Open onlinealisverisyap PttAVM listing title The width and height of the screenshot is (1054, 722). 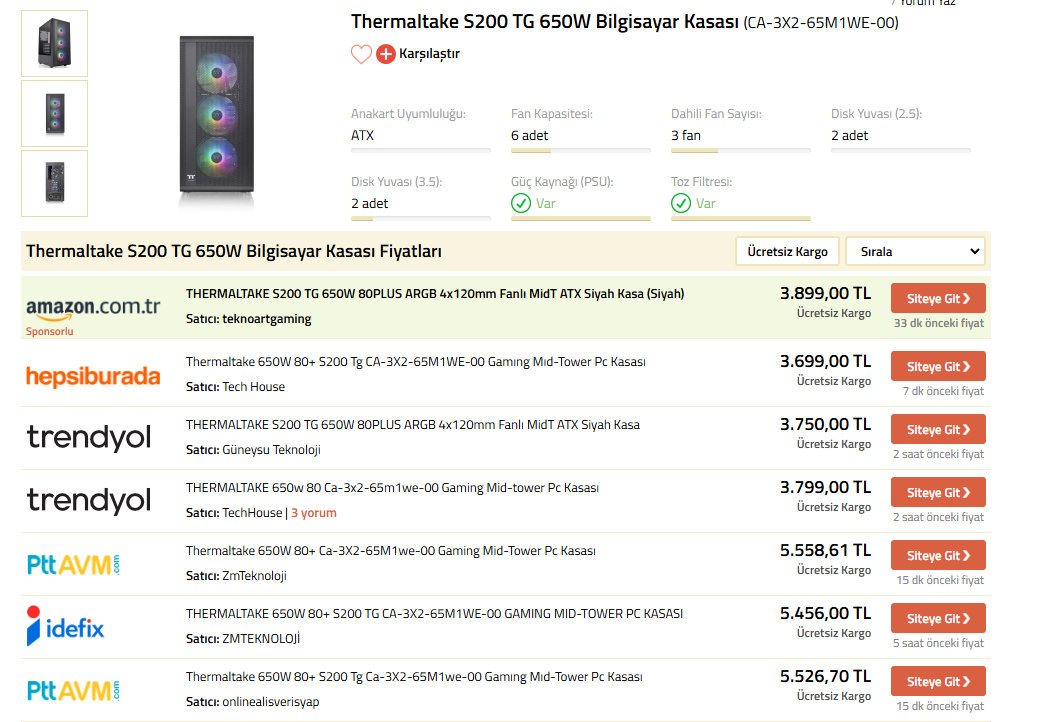pos(414,677)
